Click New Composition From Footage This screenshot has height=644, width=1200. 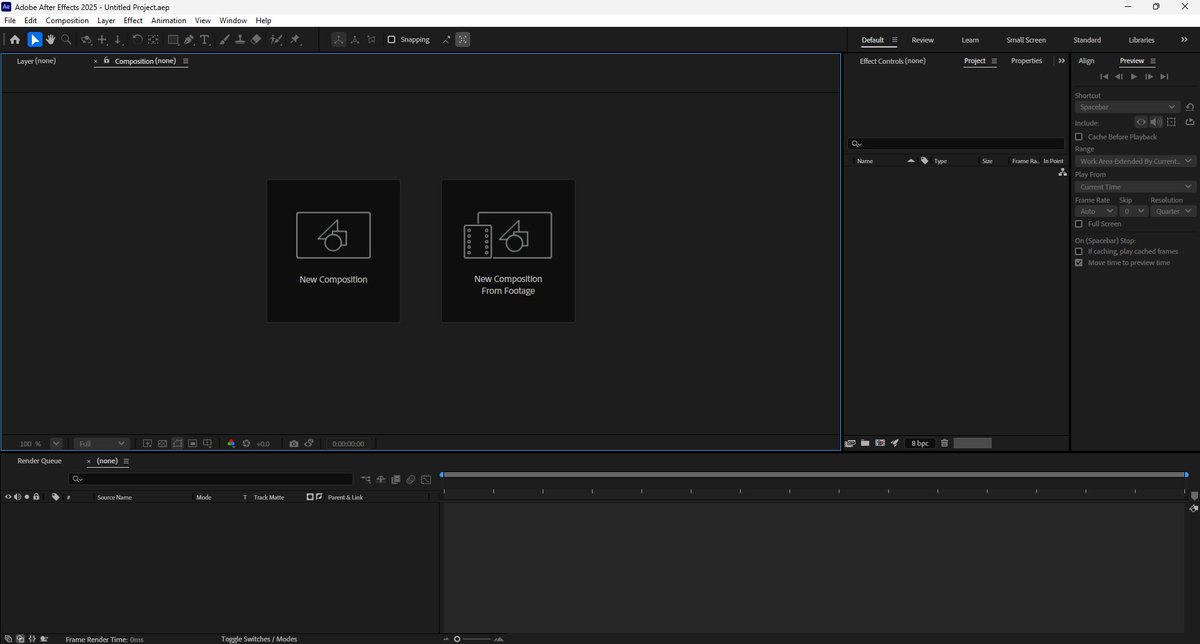tap(508, 251)
